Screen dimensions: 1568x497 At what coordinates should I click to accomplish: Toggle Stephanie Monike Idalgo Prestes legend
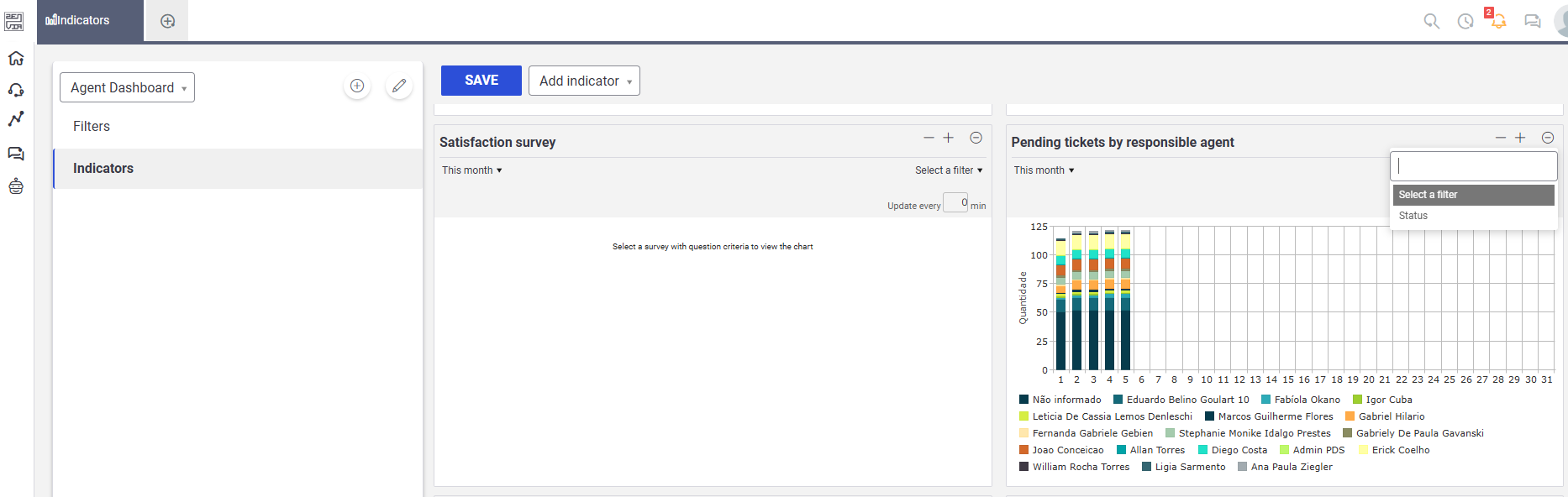[1248, 433]
